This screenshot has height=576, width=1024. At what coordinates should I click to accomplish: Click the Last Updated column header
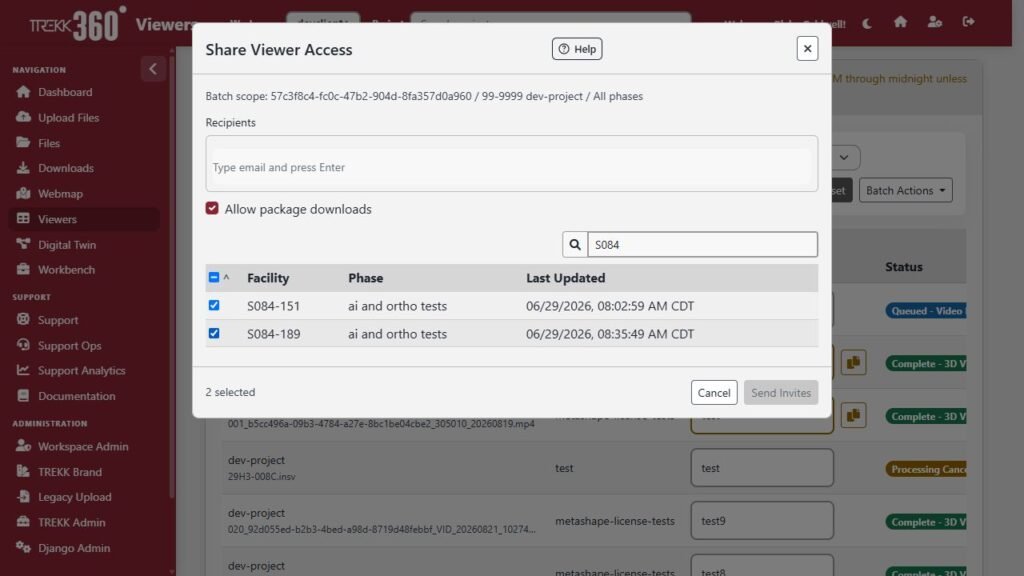pos(566,278)
